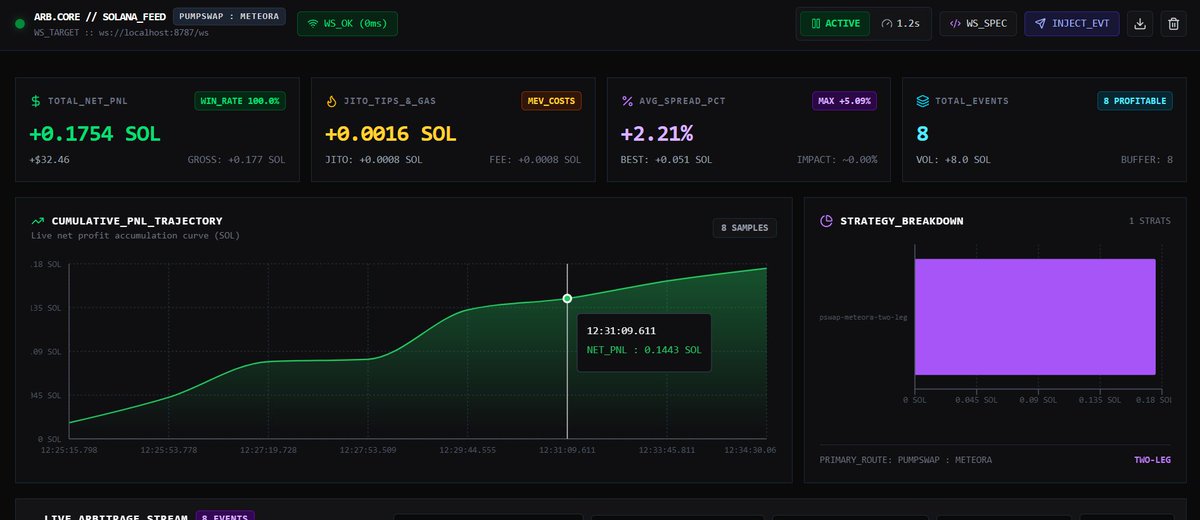Viewport: 1200px width, 520px height.
Task: Click the 12:25:15.798 x-axis timestamp
Action: (x=70, y=450)
